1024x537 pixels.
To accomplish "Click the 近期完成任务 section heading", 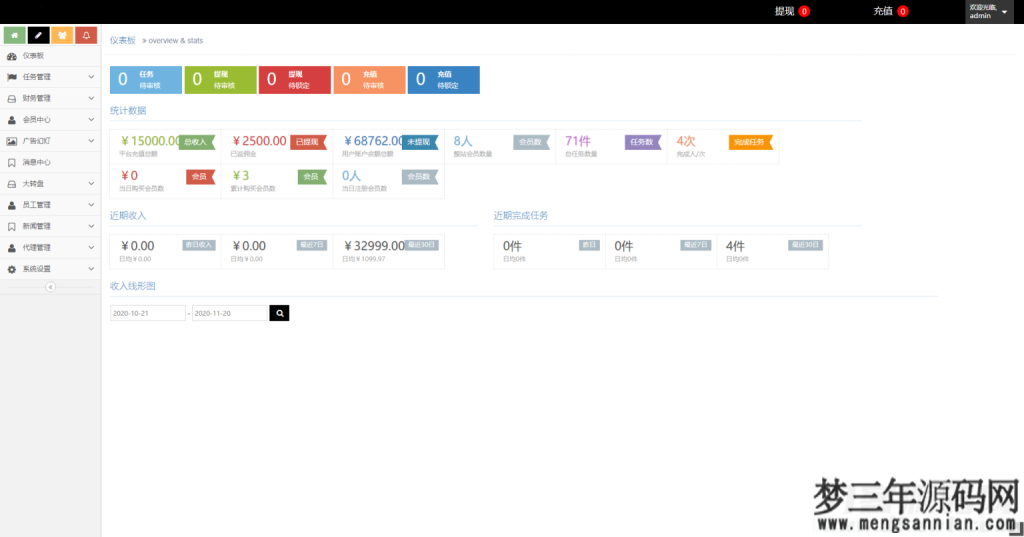I will pos(520,216).
